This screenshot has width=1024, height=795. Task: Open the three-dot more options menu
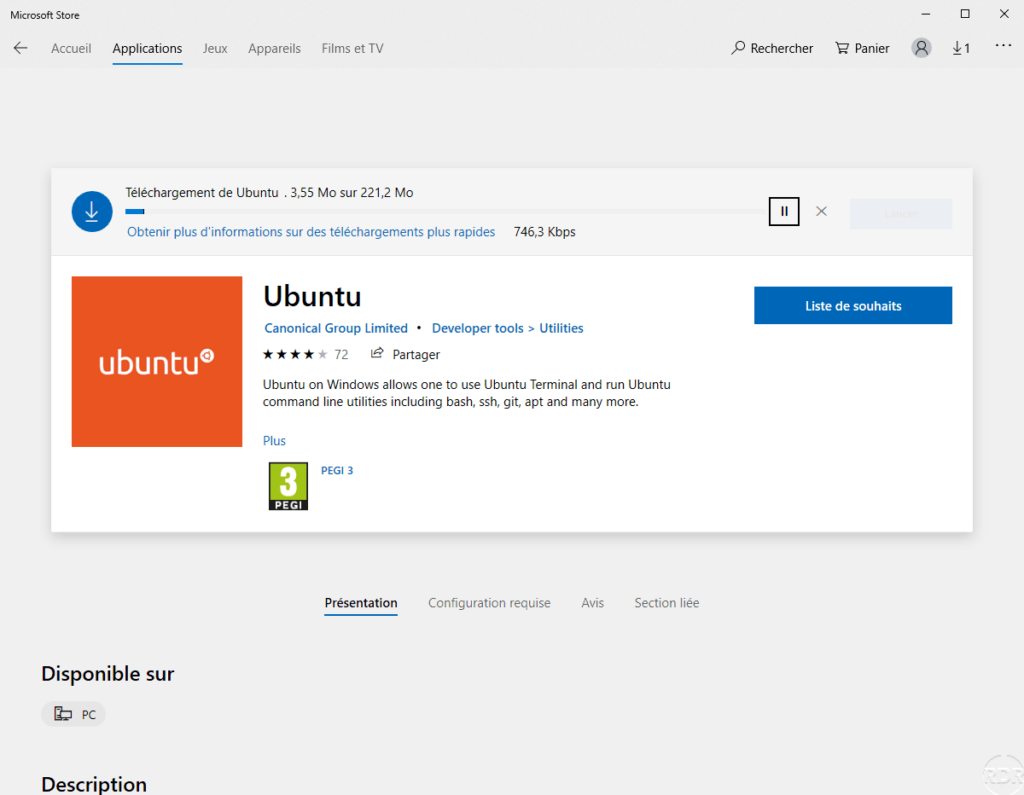1003,46
